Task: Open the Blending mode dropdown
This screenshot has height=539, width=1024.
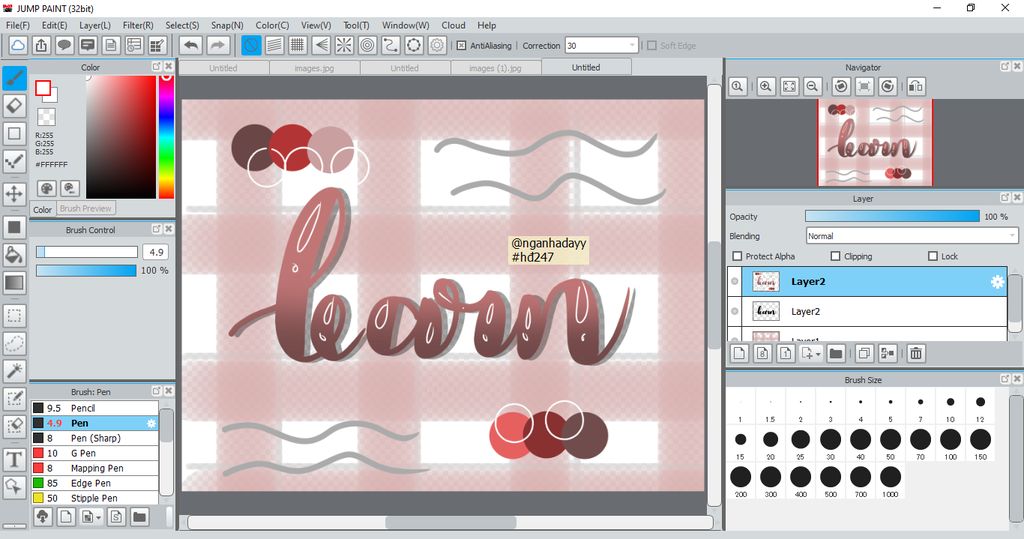Action: pos(912,236)
